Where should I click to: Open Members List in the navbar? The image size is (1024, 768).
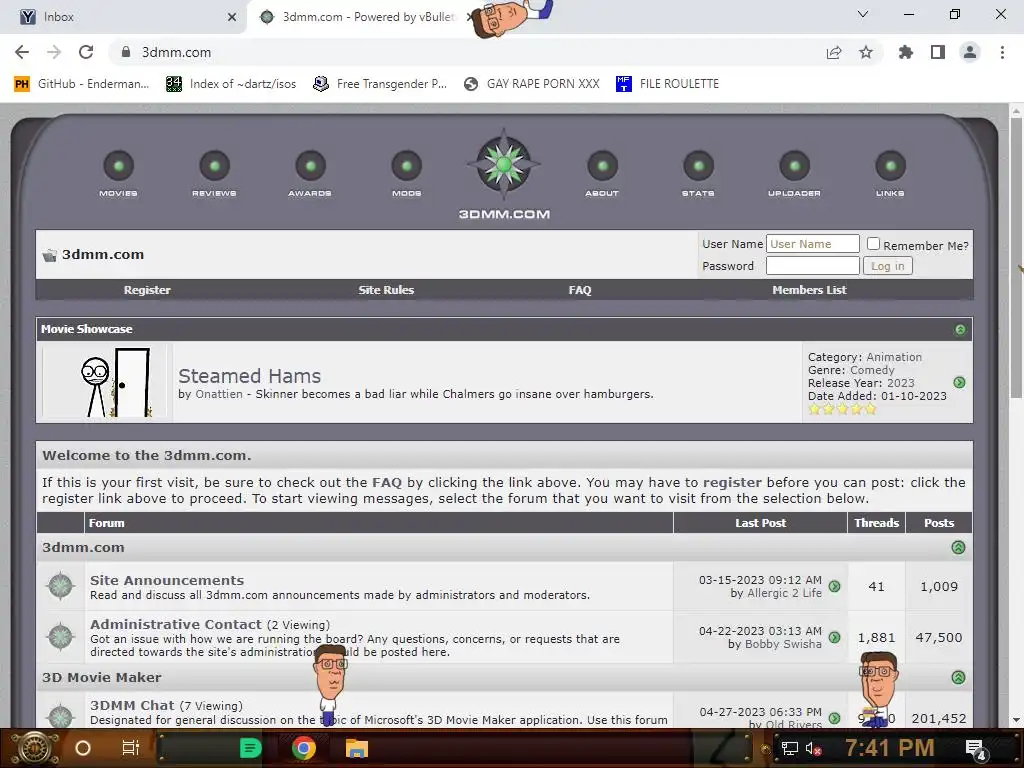(809, 290)
